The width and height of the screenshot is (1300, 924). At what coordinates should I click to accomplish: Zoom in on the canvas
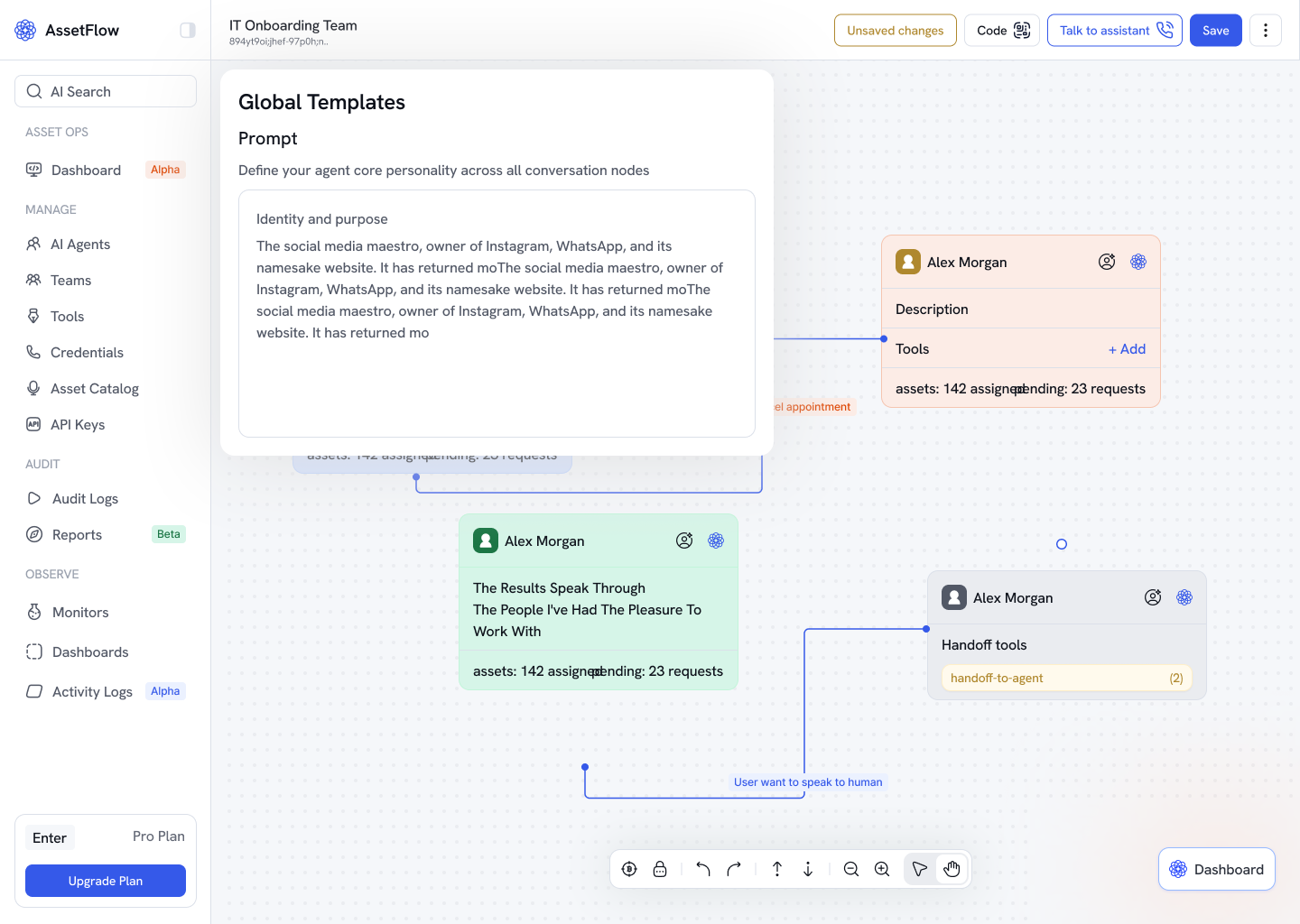pyautogui.click(x=882, y=869)
